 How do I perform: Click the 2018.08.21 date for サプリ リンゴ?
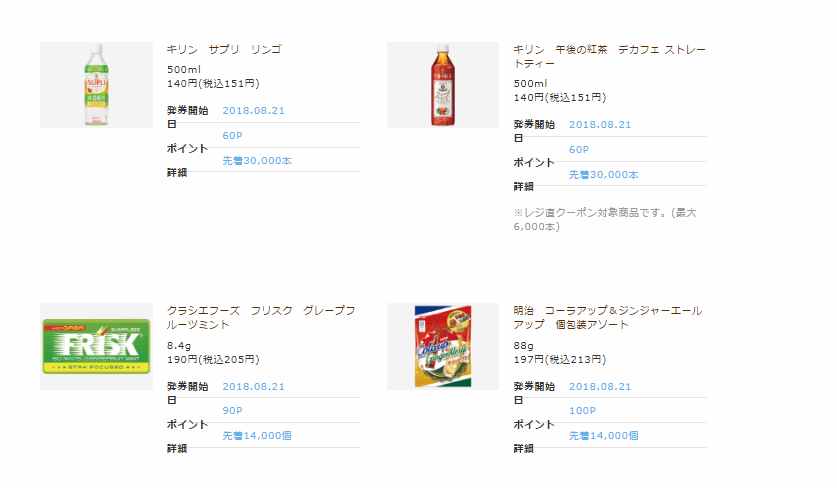coord(253,110)
